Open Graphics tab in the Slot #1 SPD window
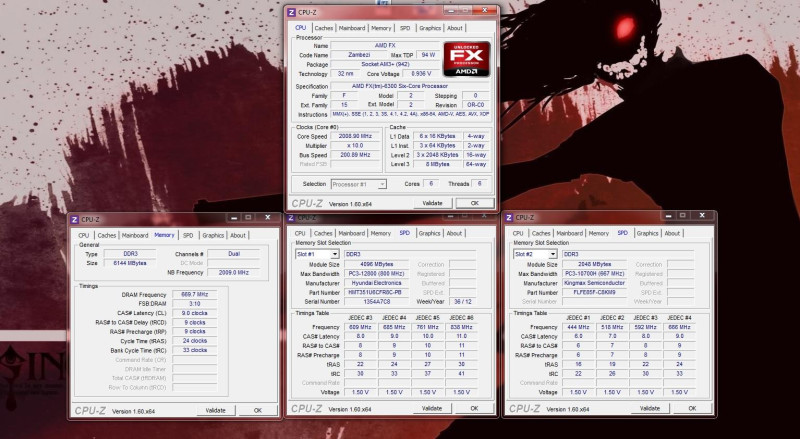800x439 pixels. 430,233
